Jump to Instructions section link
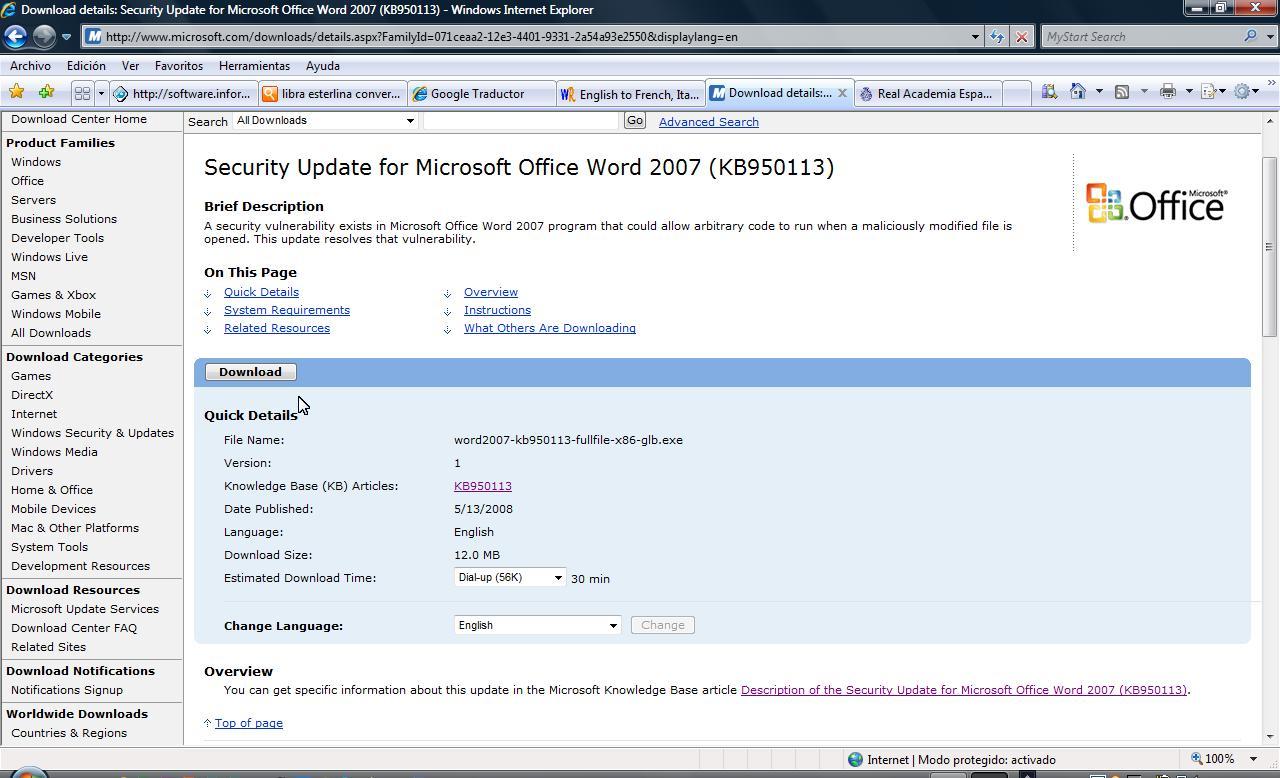The image size is (1280, 778). tap(497, 310)
